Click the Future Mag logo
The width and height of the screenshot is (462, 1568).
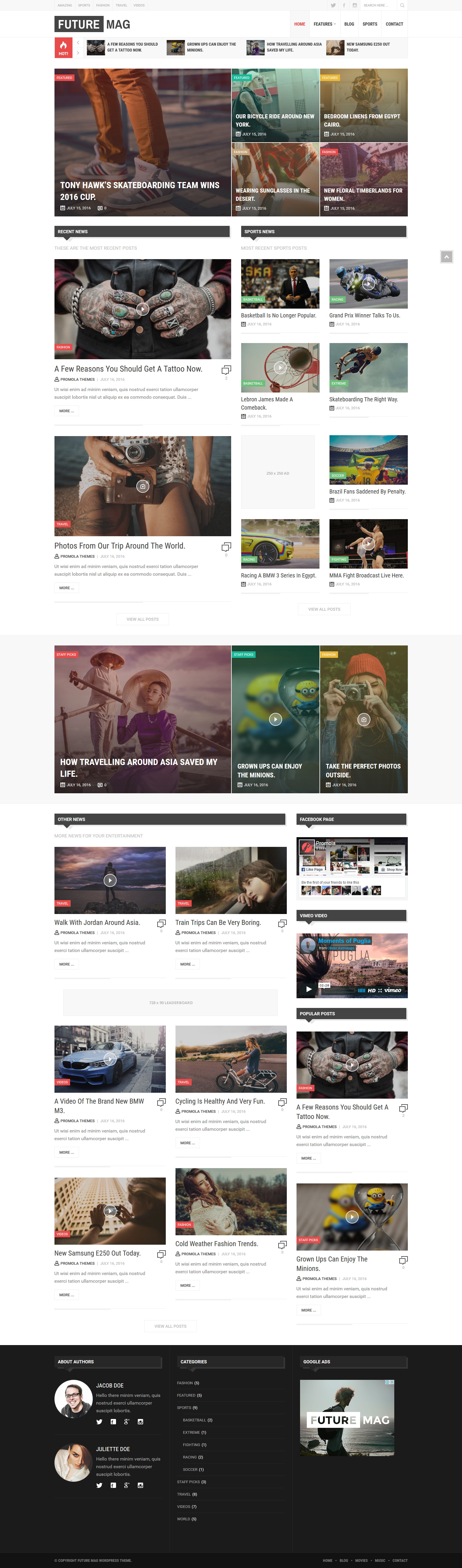click(x=92, y=24)
